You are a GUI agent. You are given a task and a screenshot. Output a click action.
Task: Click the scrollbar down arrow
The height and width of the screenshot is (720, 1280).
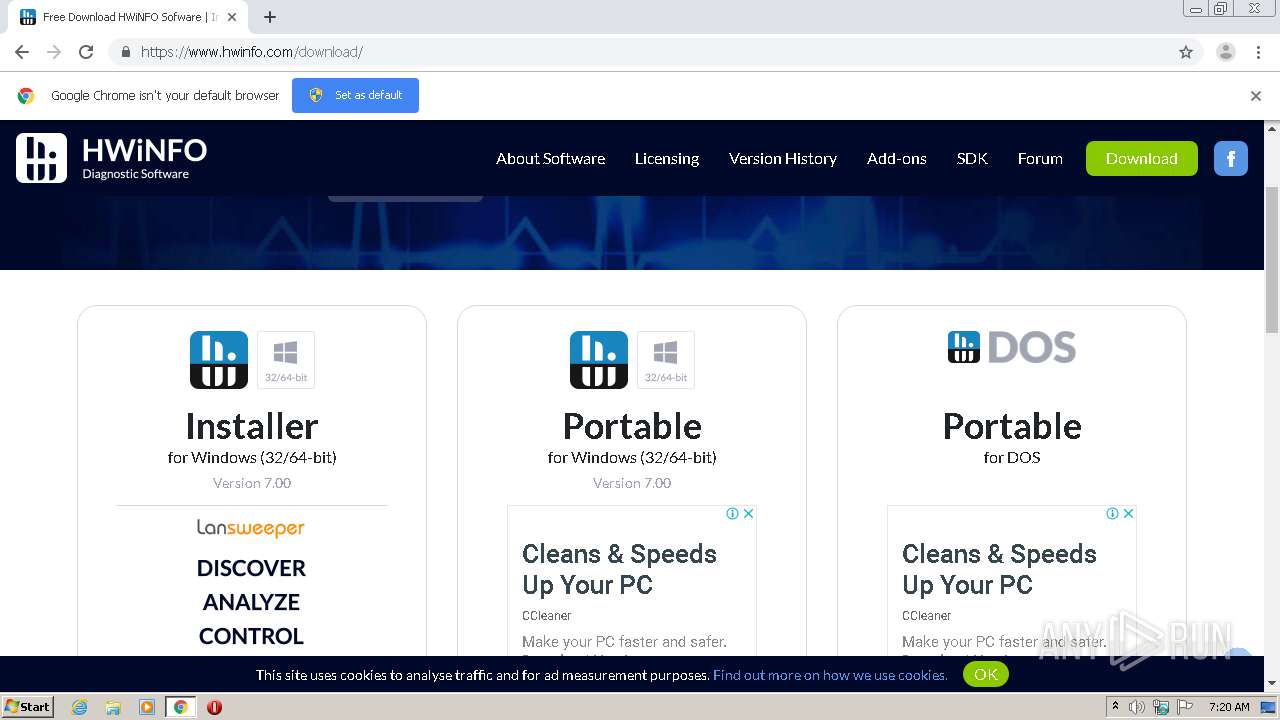1272,683
